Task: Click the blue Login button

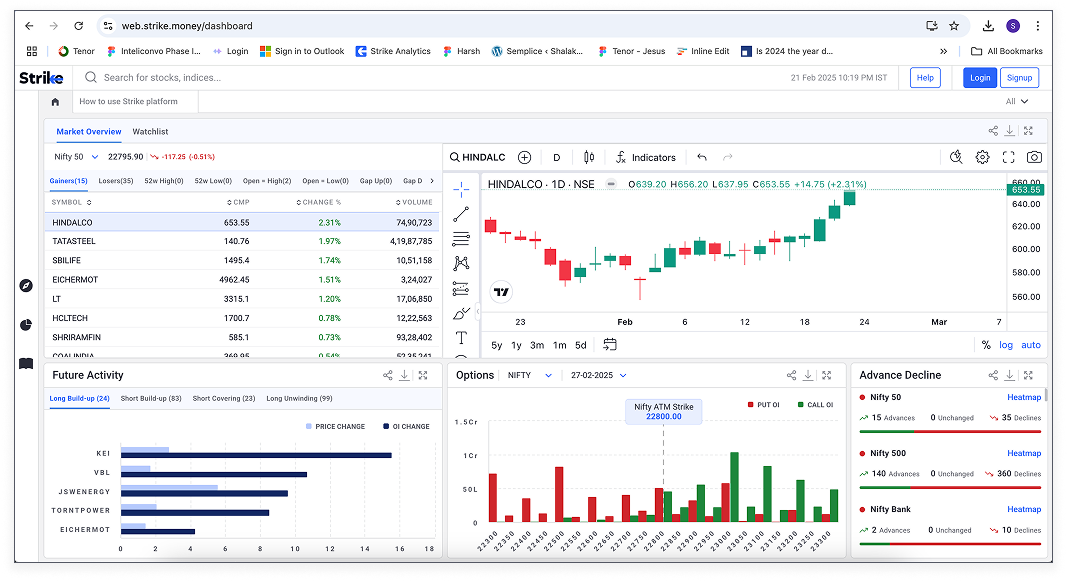Action: [x=979, y=77]
